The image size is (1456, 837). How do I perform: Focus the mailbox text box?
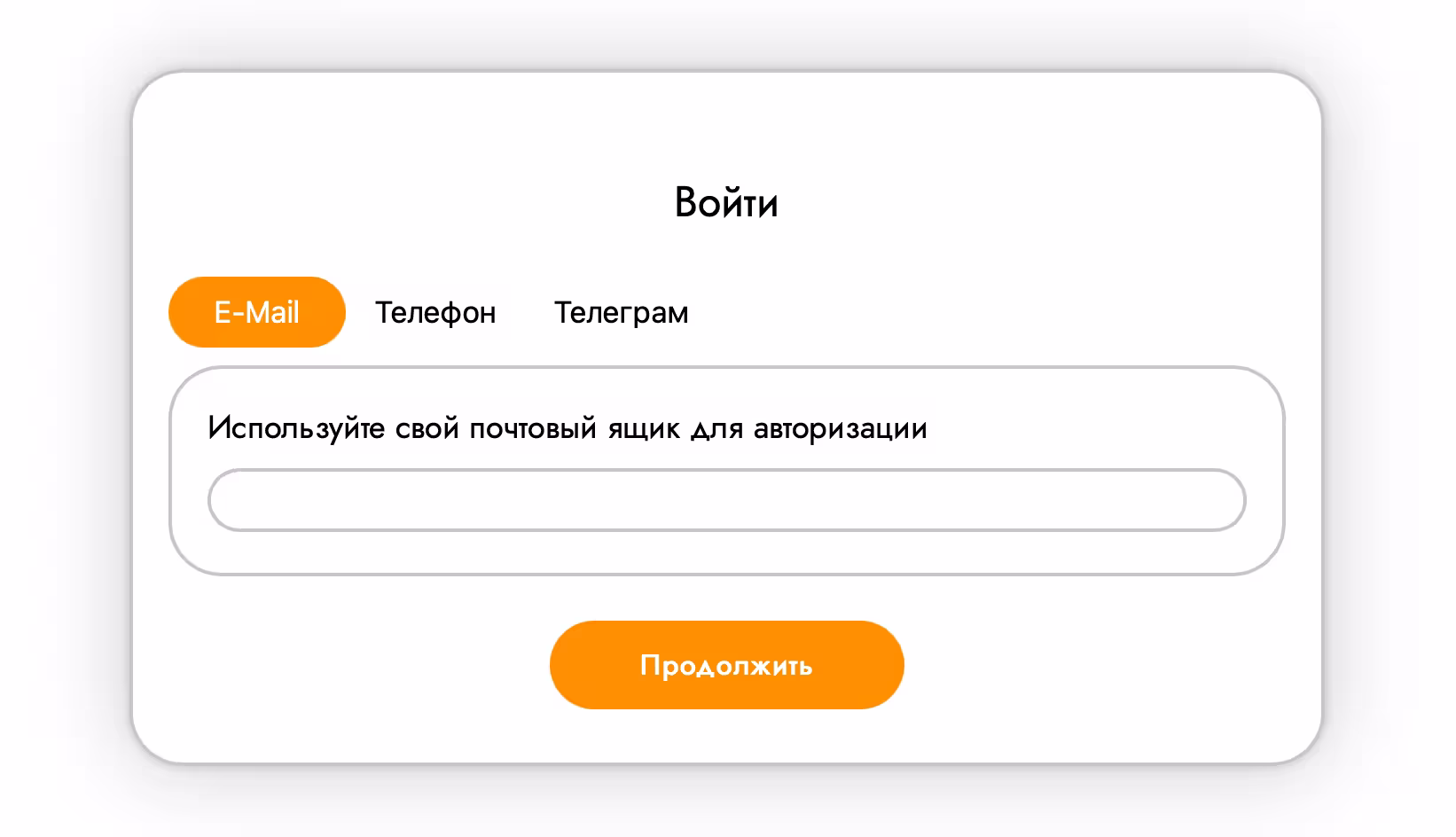tap(726, 500)
